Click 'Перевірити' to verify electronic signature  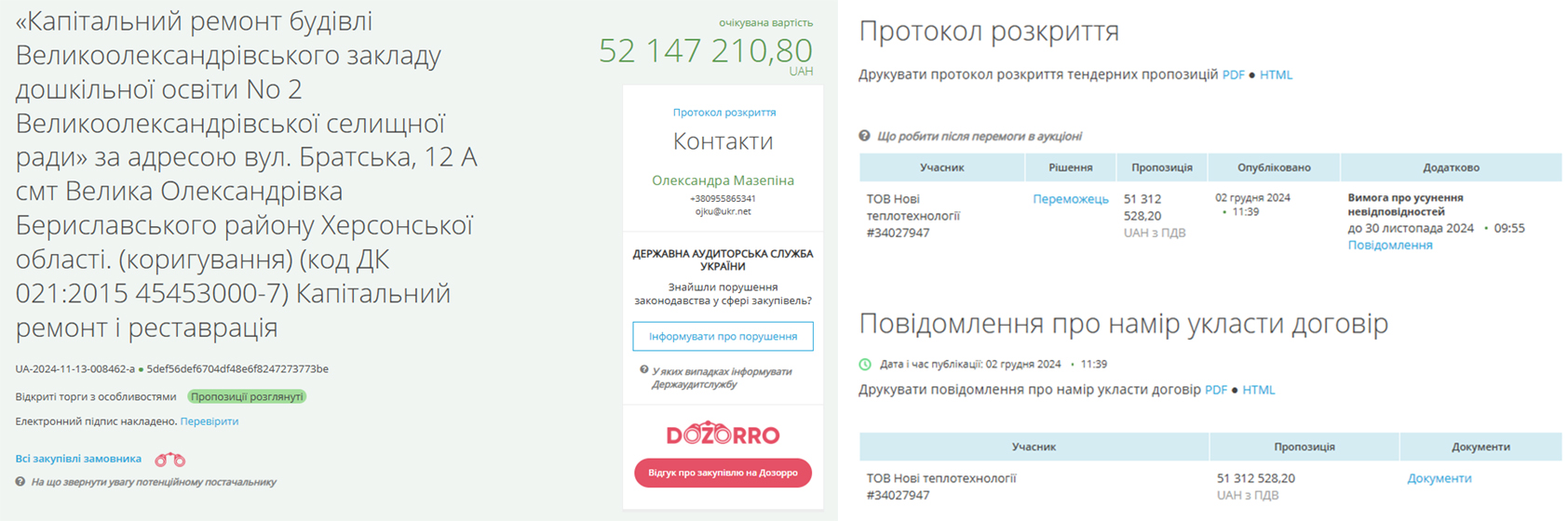(210, 421)
